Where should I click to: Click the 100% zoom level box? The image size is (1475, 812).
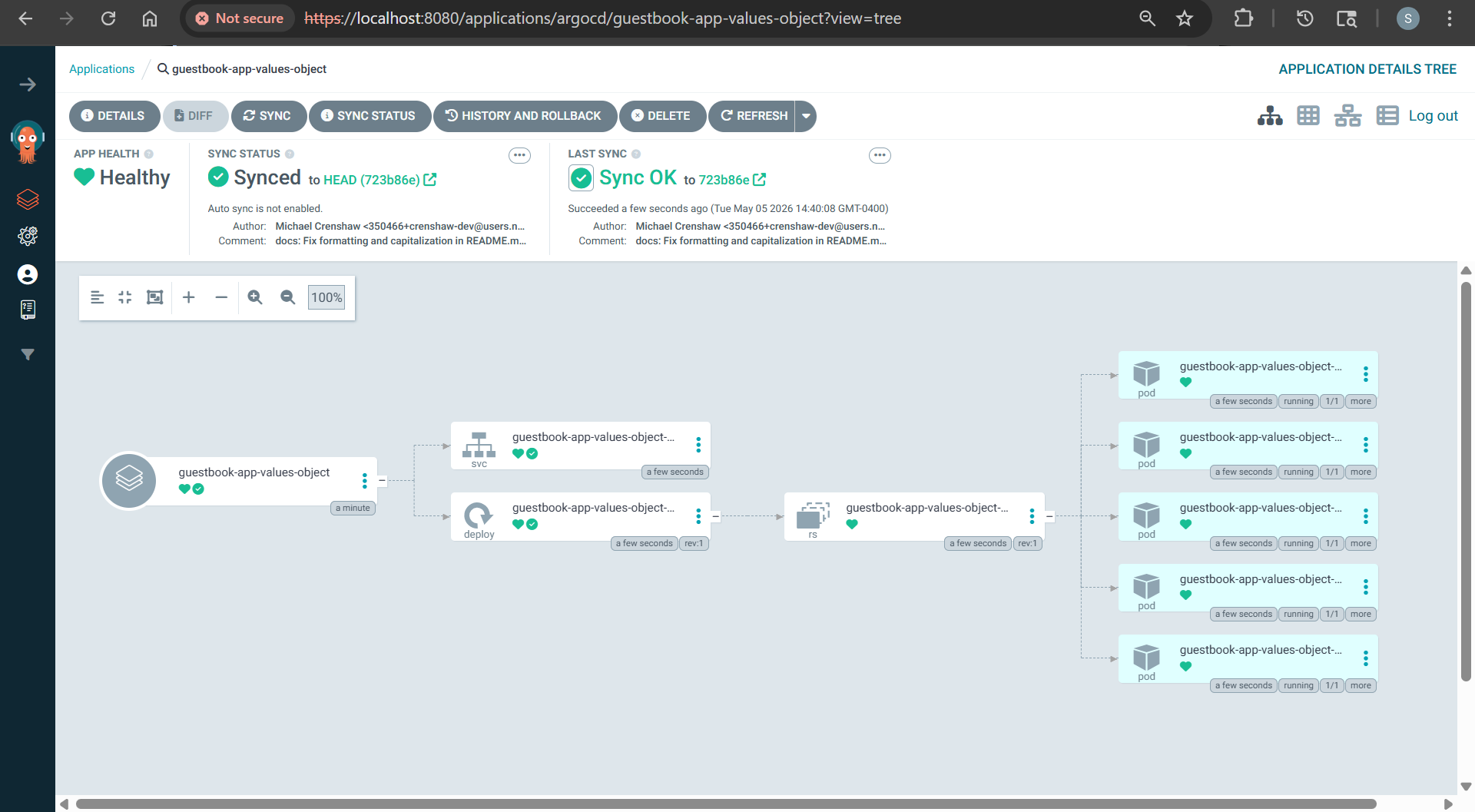point(326,297)
